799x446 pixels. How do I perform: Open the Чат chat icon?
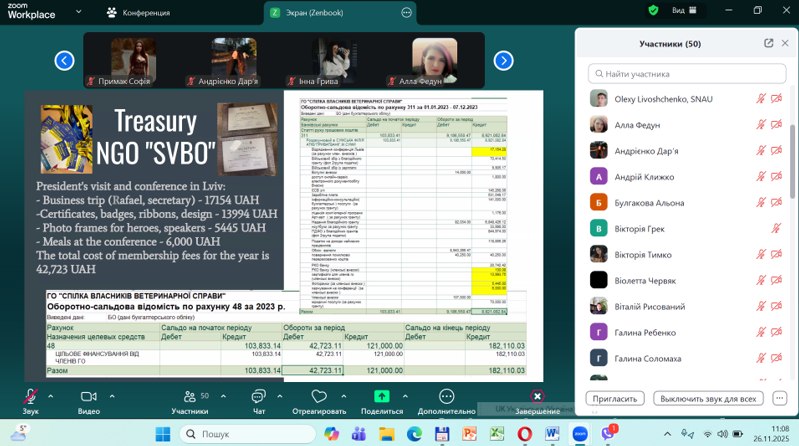pos(259,396)
